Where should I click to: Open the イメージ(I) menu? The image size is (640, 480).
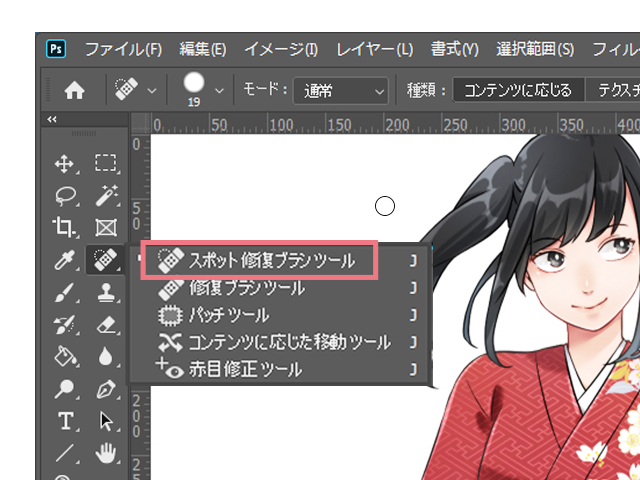281,50
